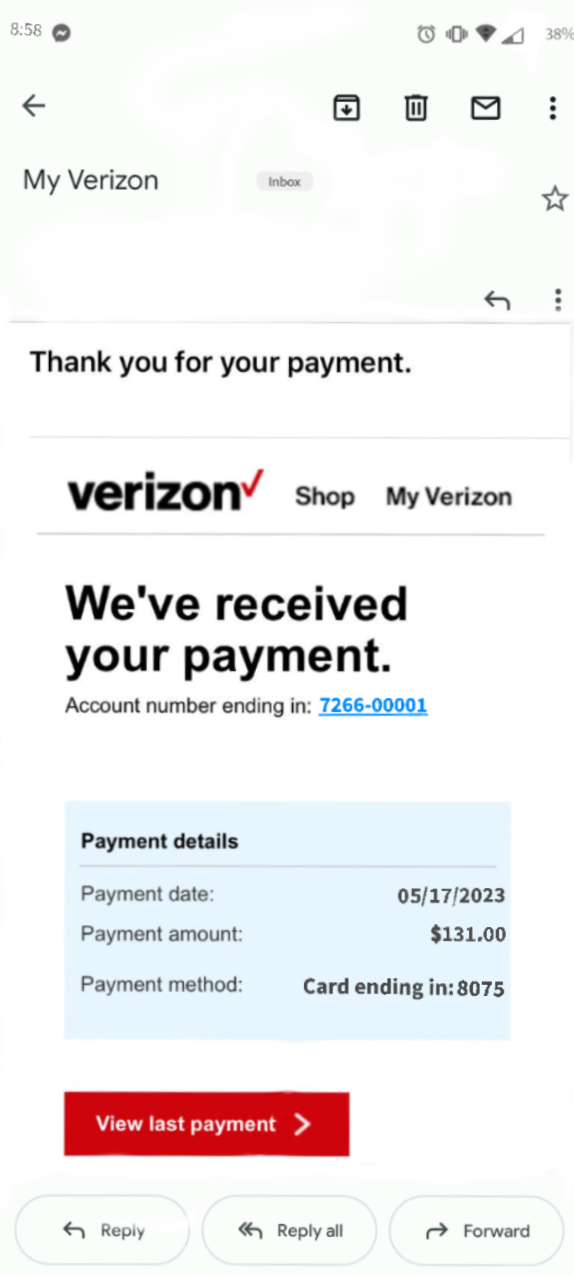Open the account number 7266-00001 link
This screenshot has width=574, height=1276.
pos(373,706)
